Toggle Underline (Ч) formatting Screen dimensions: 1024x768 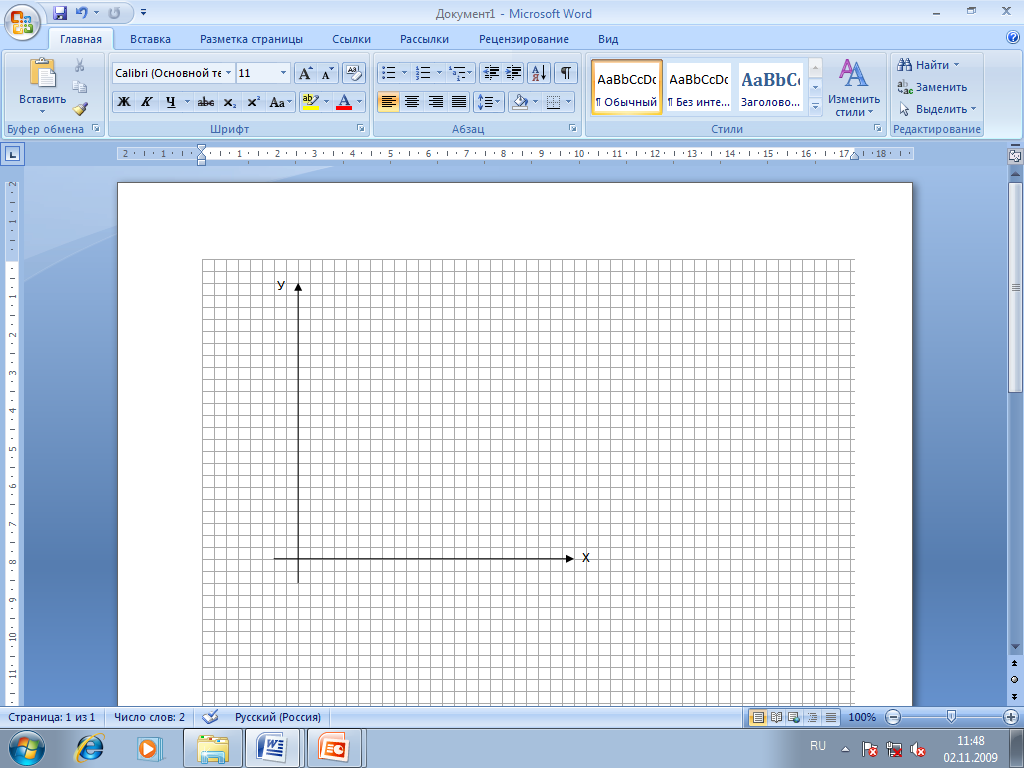[170, 102]
